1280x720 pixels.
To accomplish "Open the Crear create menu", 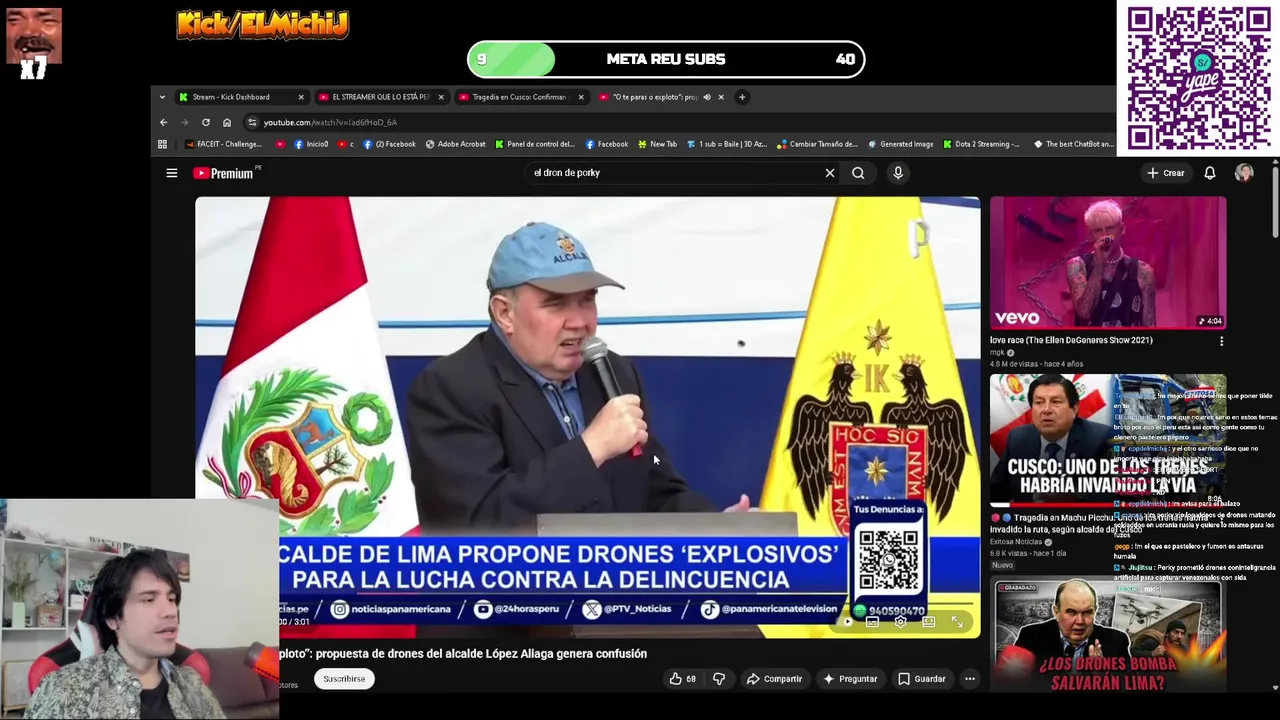I will click(x=1166, y=173).
